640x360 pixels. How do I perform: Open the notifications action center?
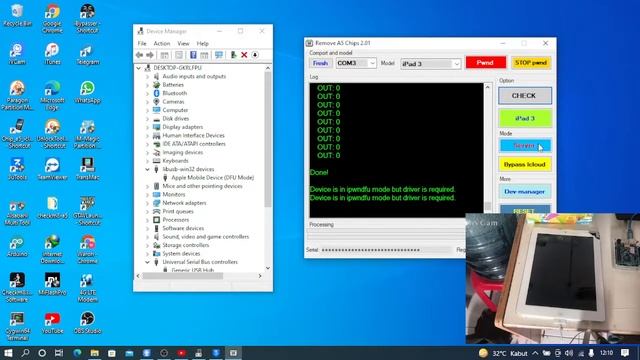625,353
